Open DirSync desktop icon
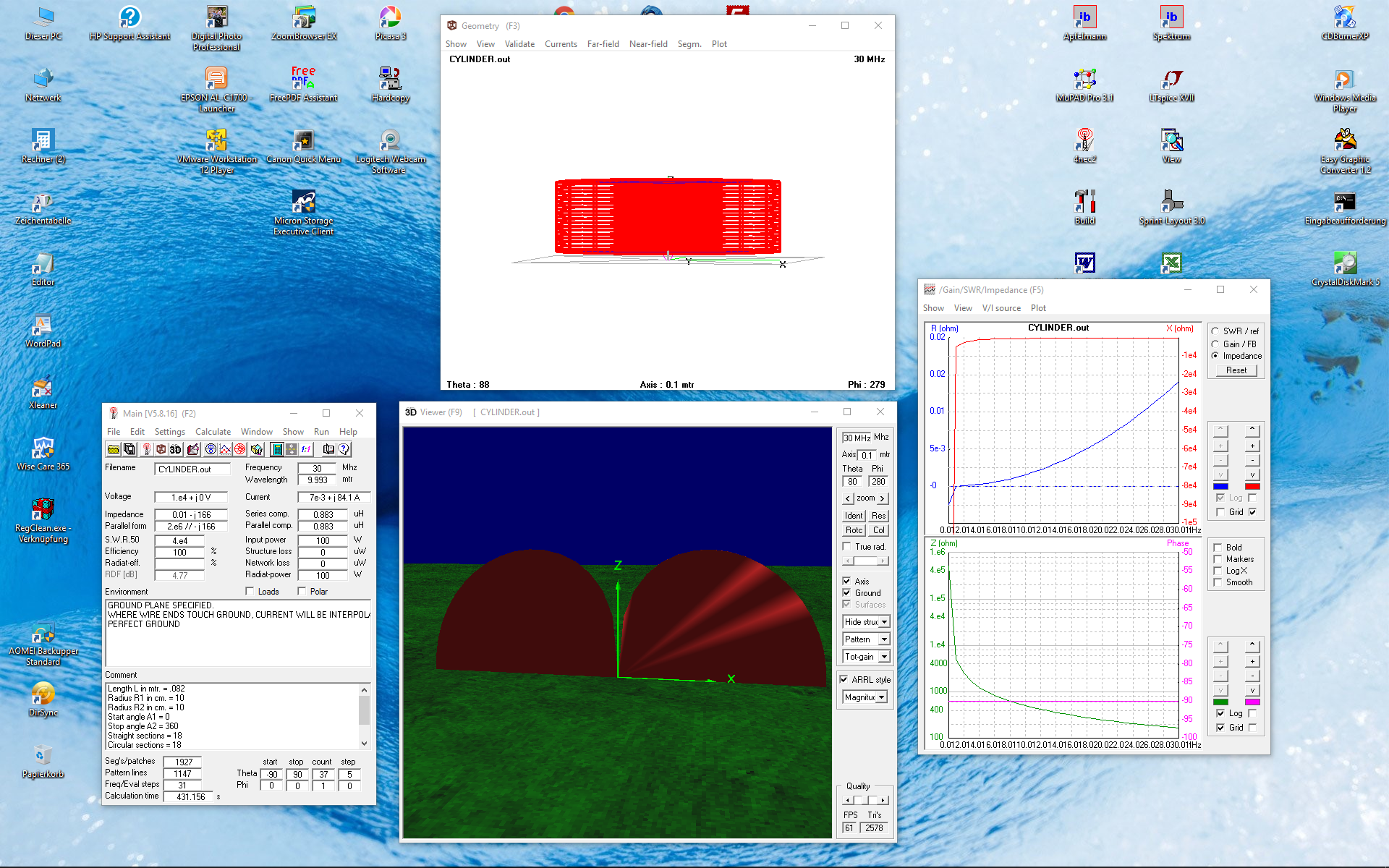 pyautogui.click(x=43, y=699)
